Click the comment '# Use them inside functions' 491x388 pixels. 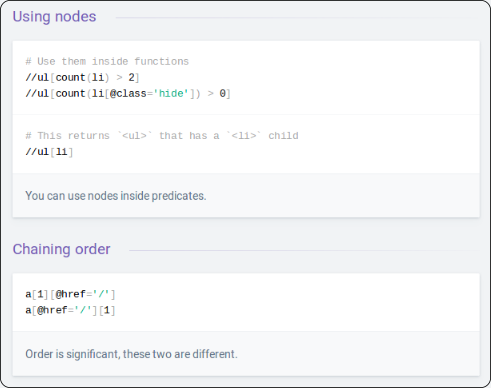coord(107,62)
